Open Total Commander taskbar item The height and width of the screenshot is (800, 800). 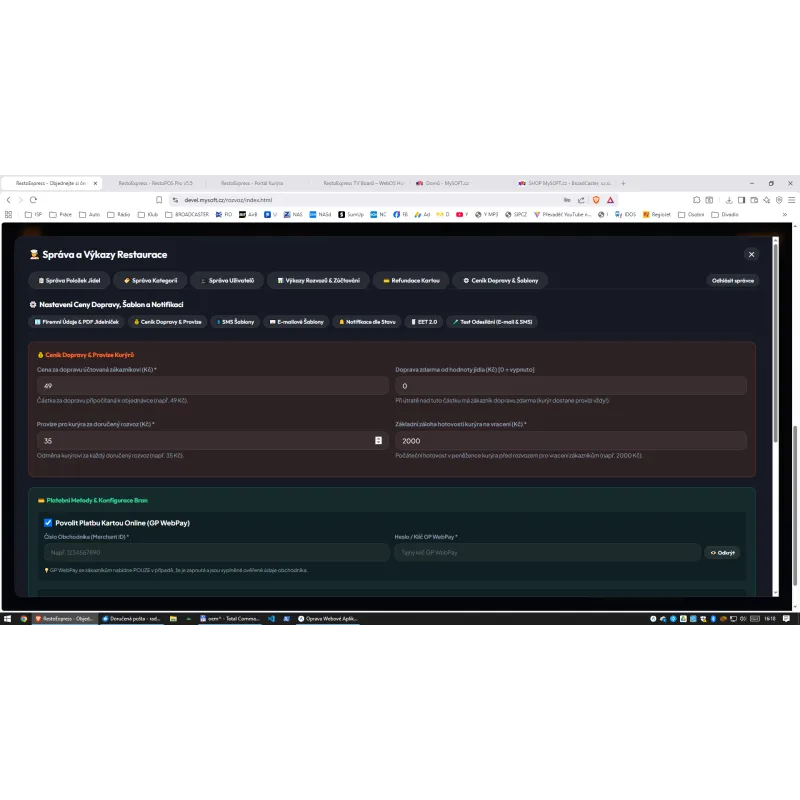pyautogui.click(x=230, y=618)
